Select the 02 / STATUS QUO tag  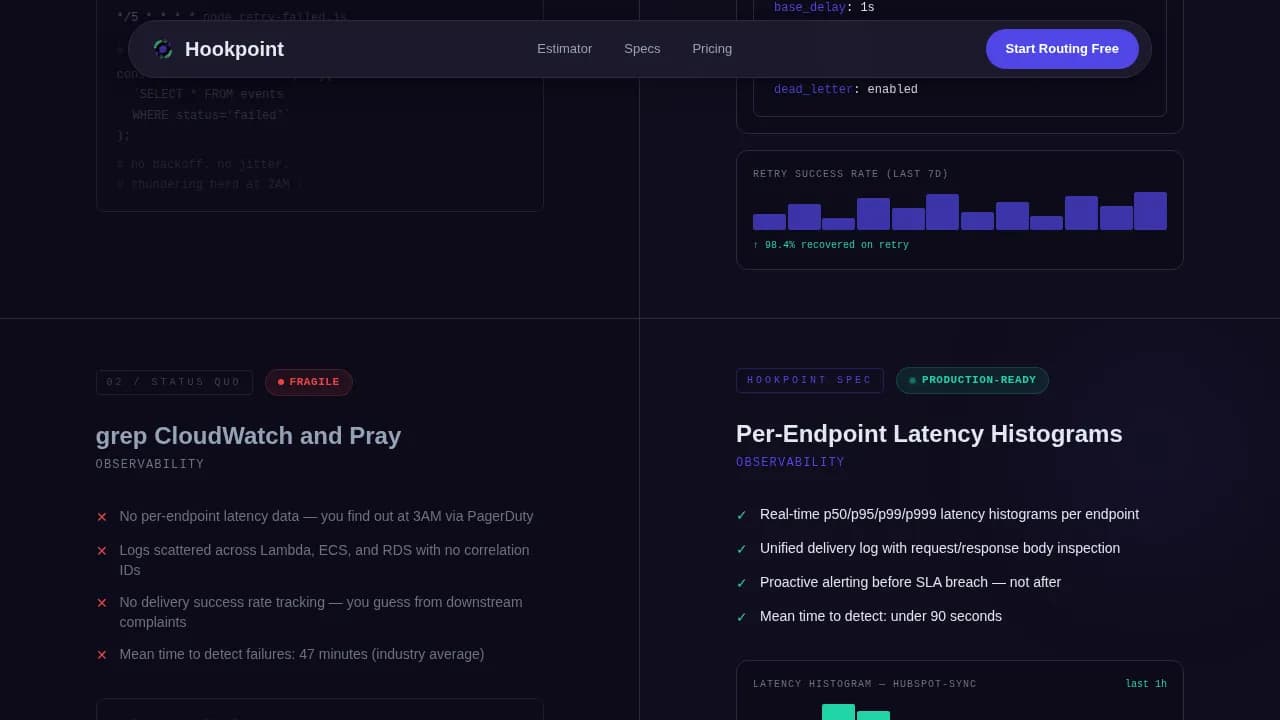[x=174, y=382]
